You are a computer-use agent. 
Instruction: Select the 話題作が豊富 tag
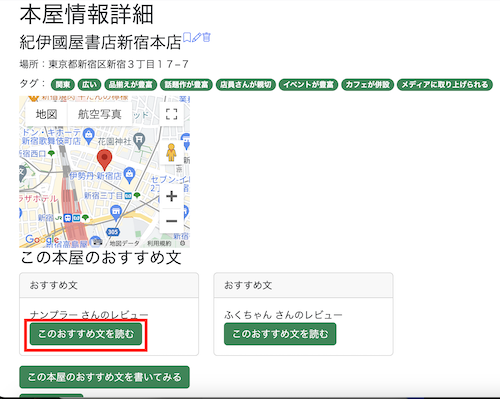point(186,85)
